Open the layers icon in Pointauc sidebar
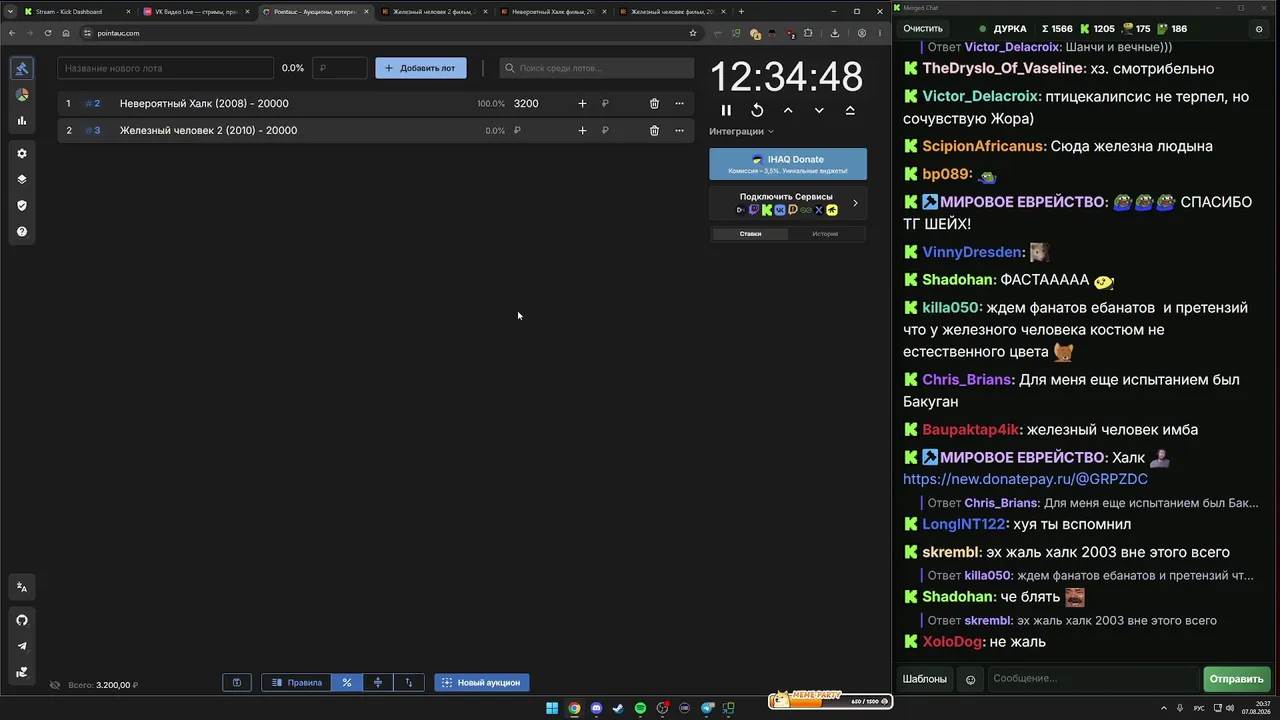This screenshot has height=720, width=1280. point(22,180)
